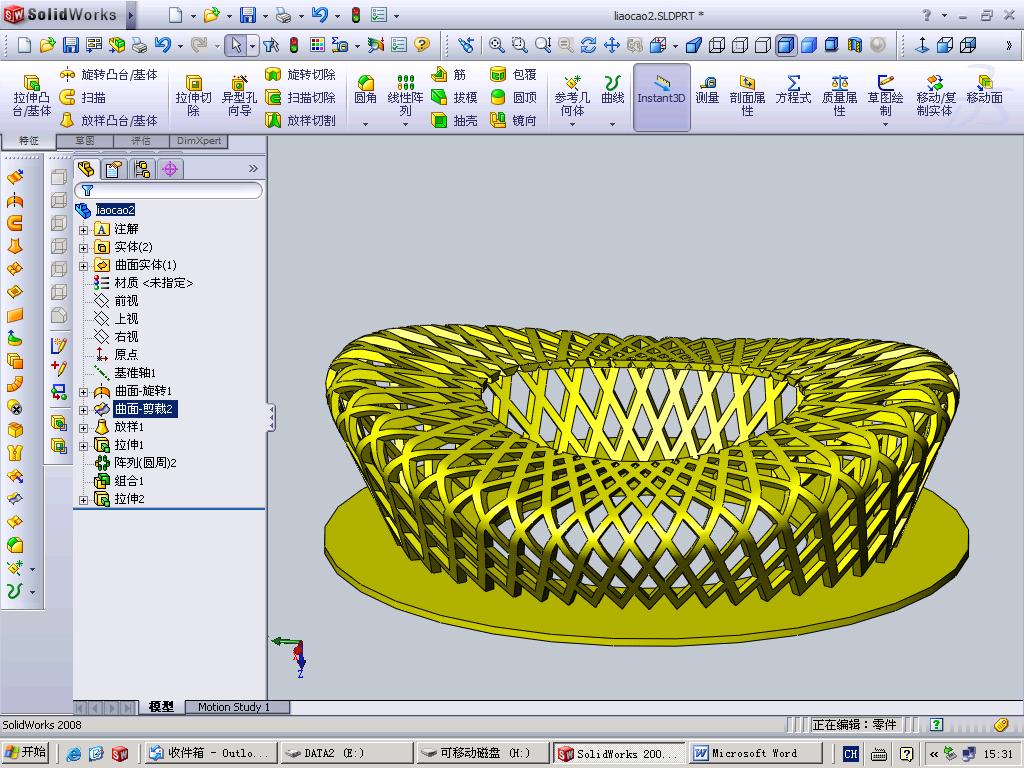The width and height of the screenshot is (1024, 768).
Task: Select the Move Face (移动面) tool
Action: tap(984, 90)
